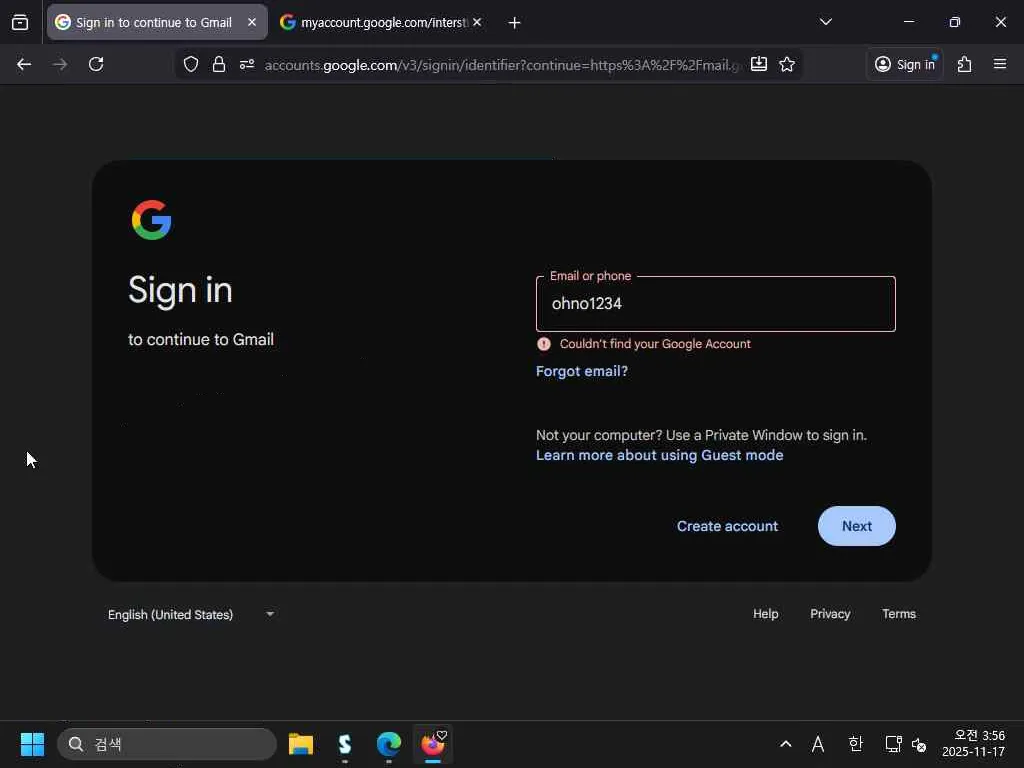Click the red error icon beside 'Couldn't find'
This screenshot has width=1024, height=768.
tap(544, 344)
